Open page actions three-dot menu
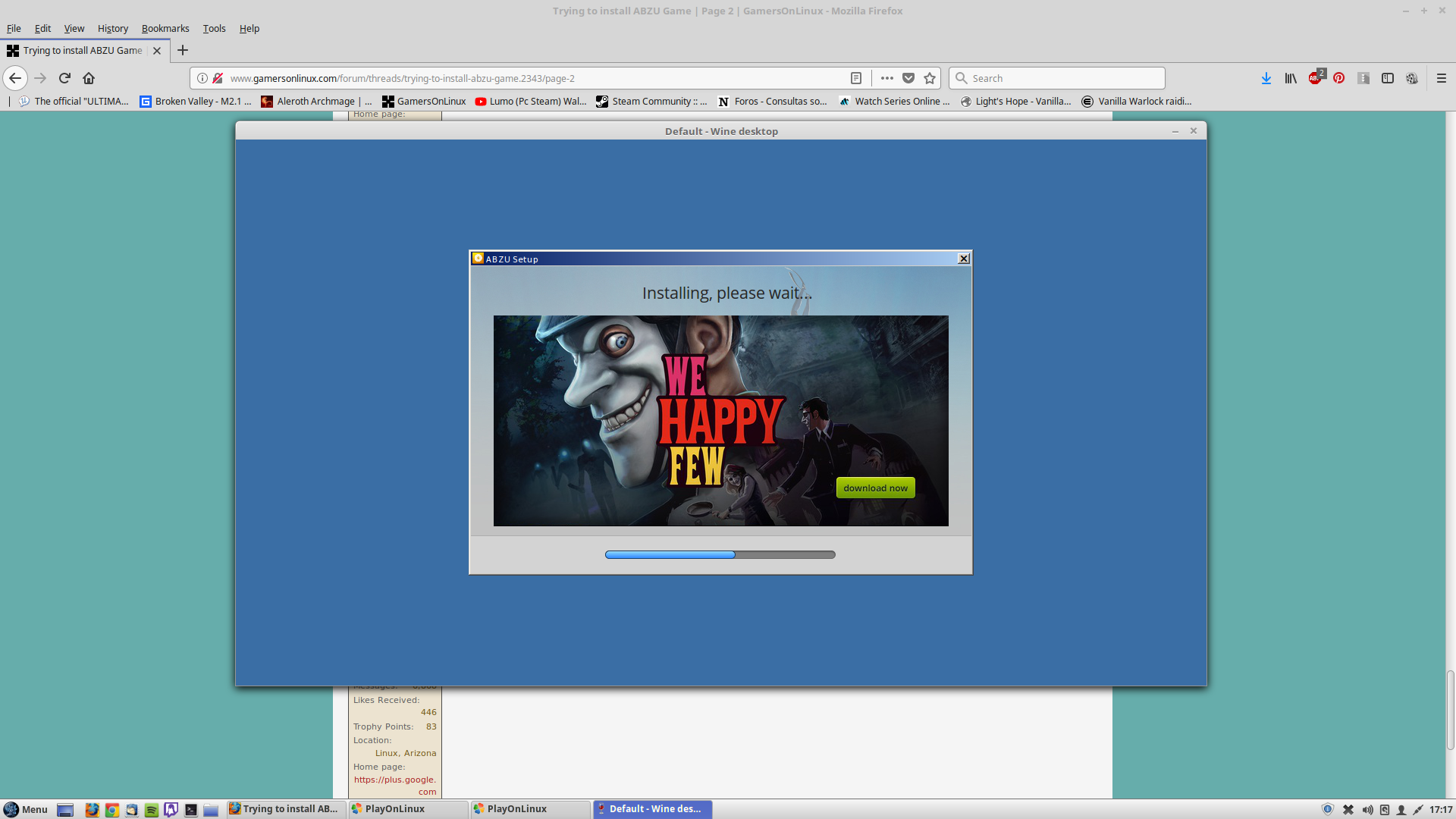The height and width of the screenshot is (819, 1456). 886,78
